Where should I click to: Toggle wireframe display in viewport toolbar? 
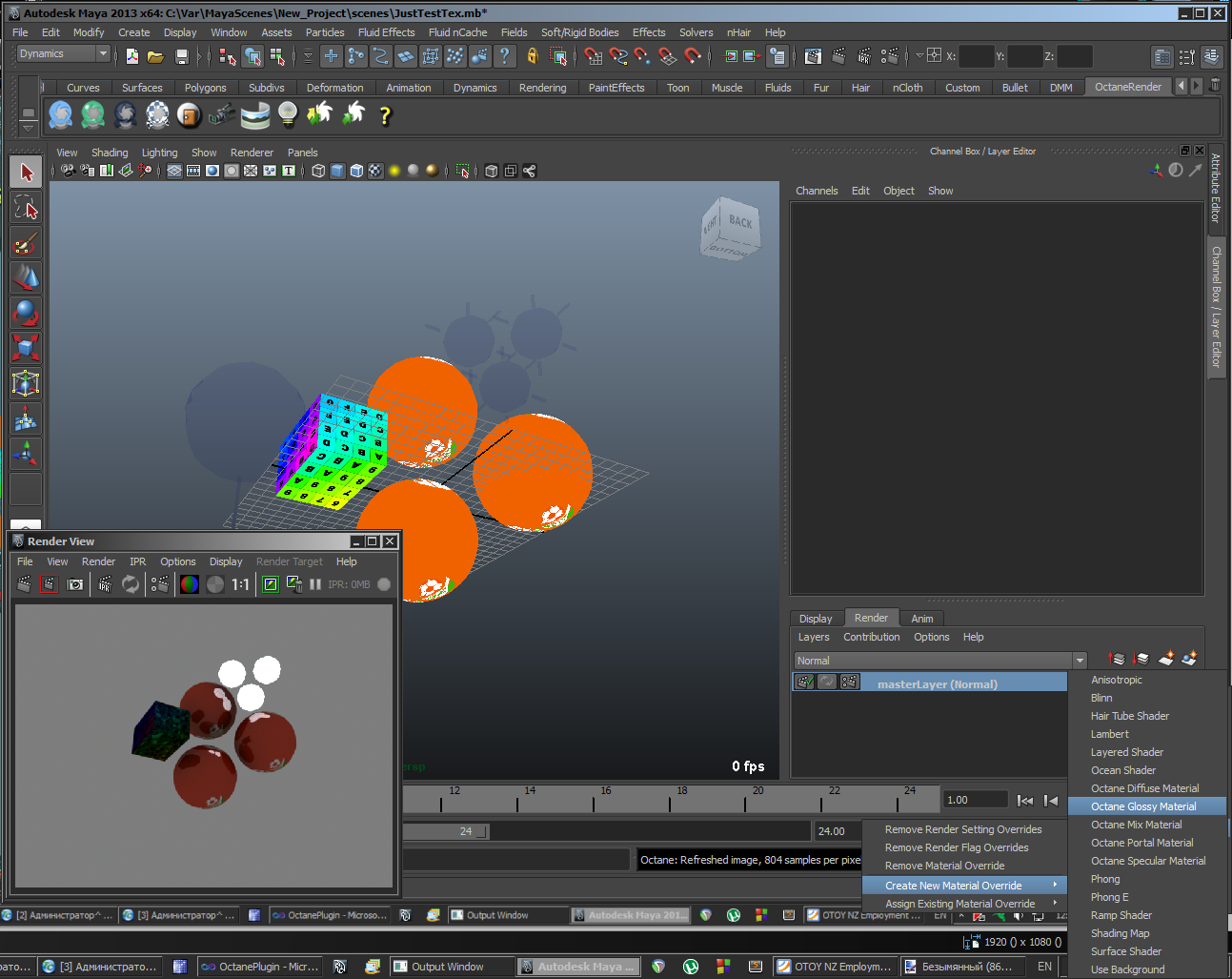(x=318, y=171)
